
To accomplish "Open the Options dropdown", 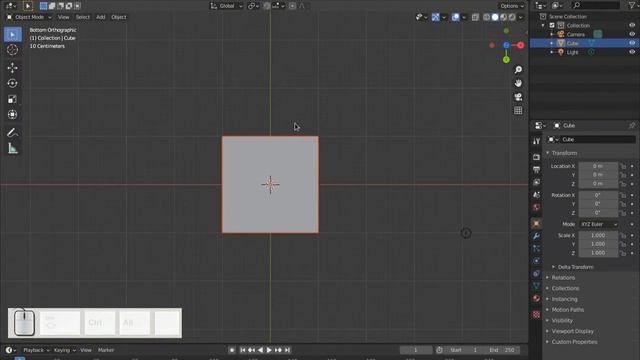I will pyautogui.click(x=512, y=6).
